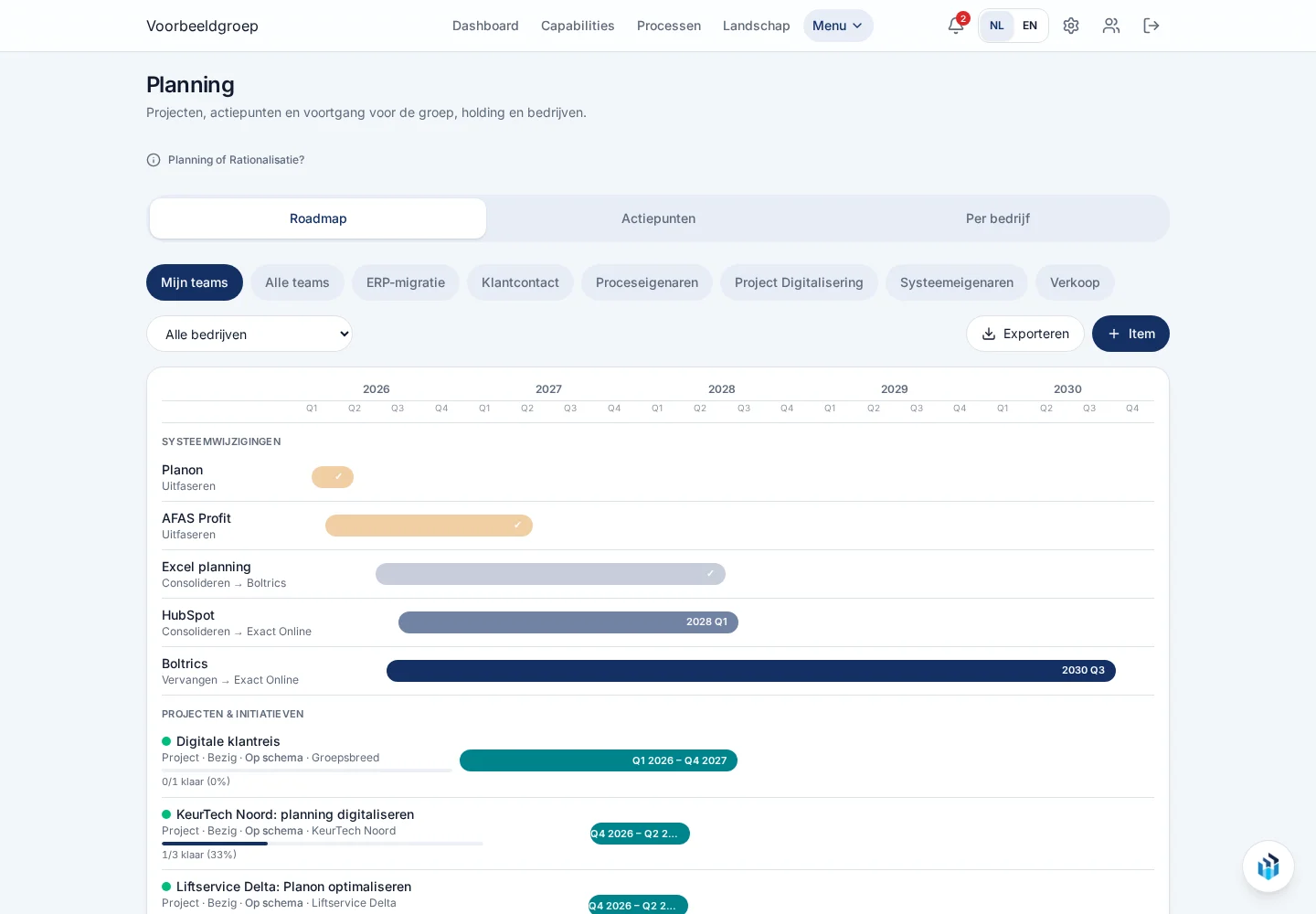Open the Capabilities page
Viewport: 1316px width, 914px height.
tap(578, 26)
